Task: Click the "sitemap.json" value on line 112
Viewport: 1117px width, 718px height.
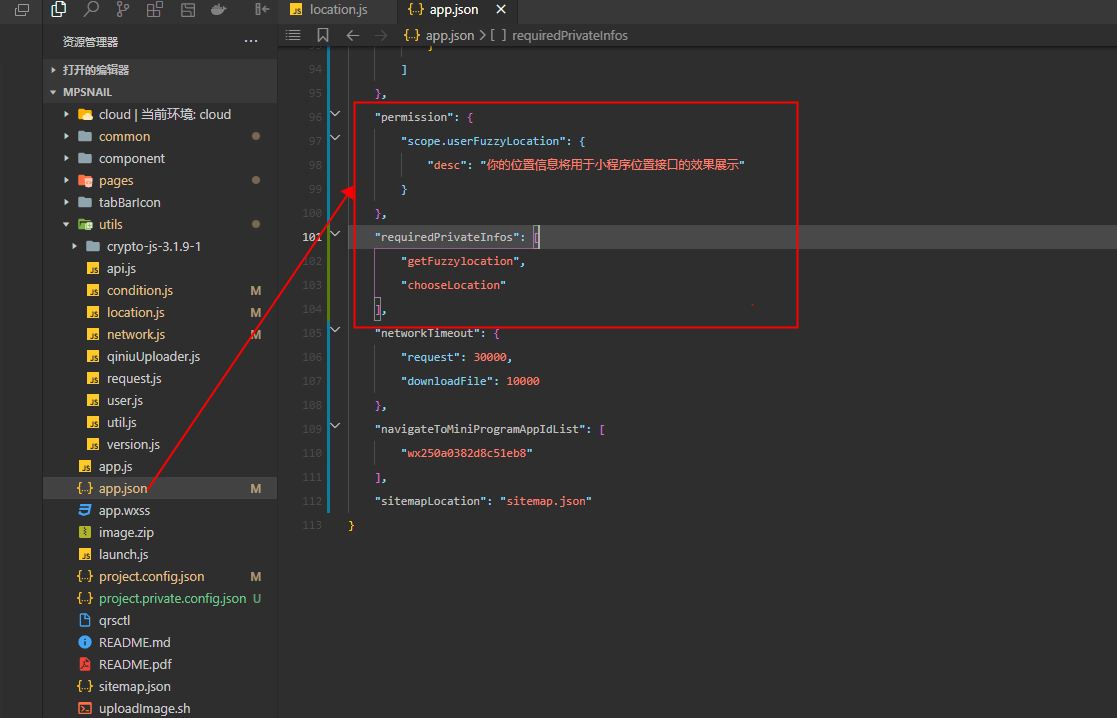Action: click(546, 501)
